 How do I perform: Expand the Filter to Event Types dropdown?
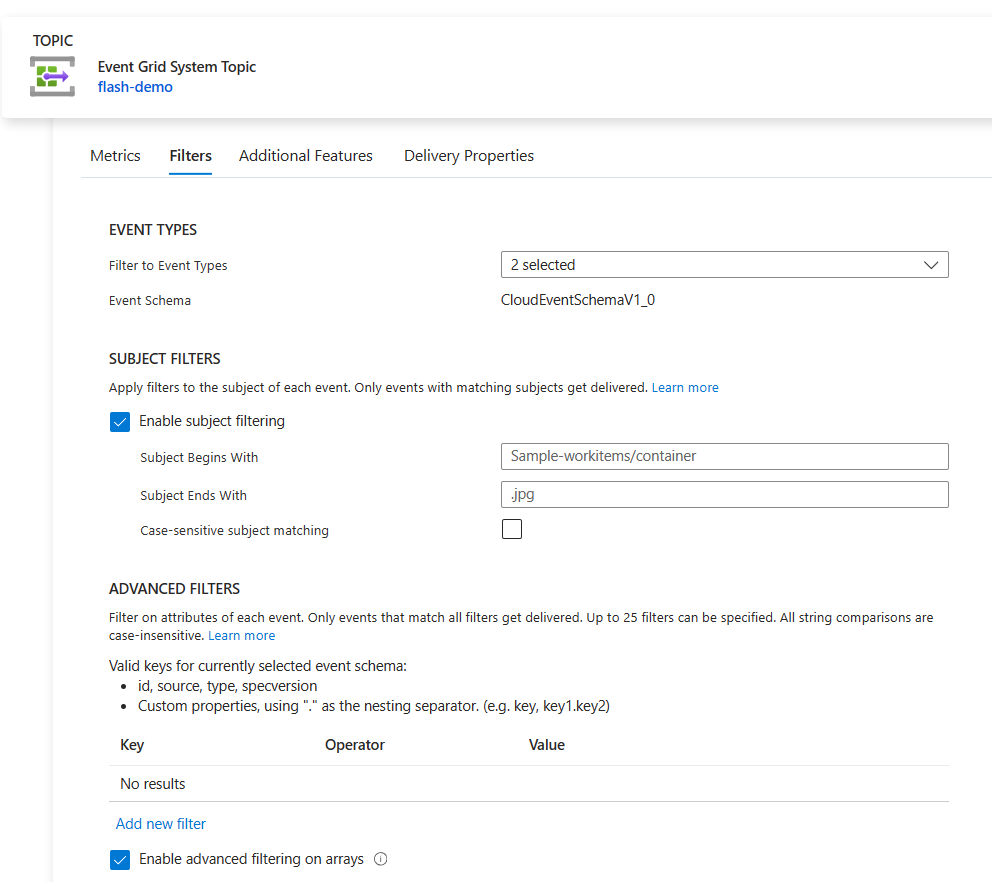click(724, 265)
